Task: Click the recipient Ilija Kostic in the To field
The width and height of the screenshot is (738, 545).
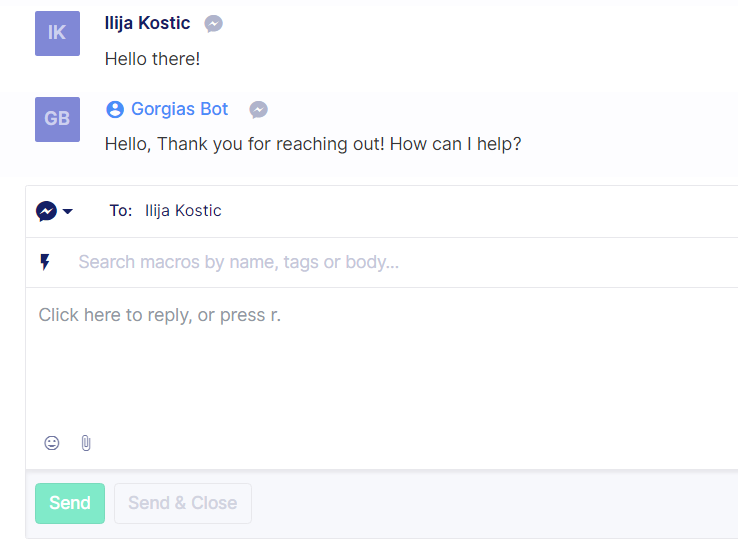Action: 183,210
